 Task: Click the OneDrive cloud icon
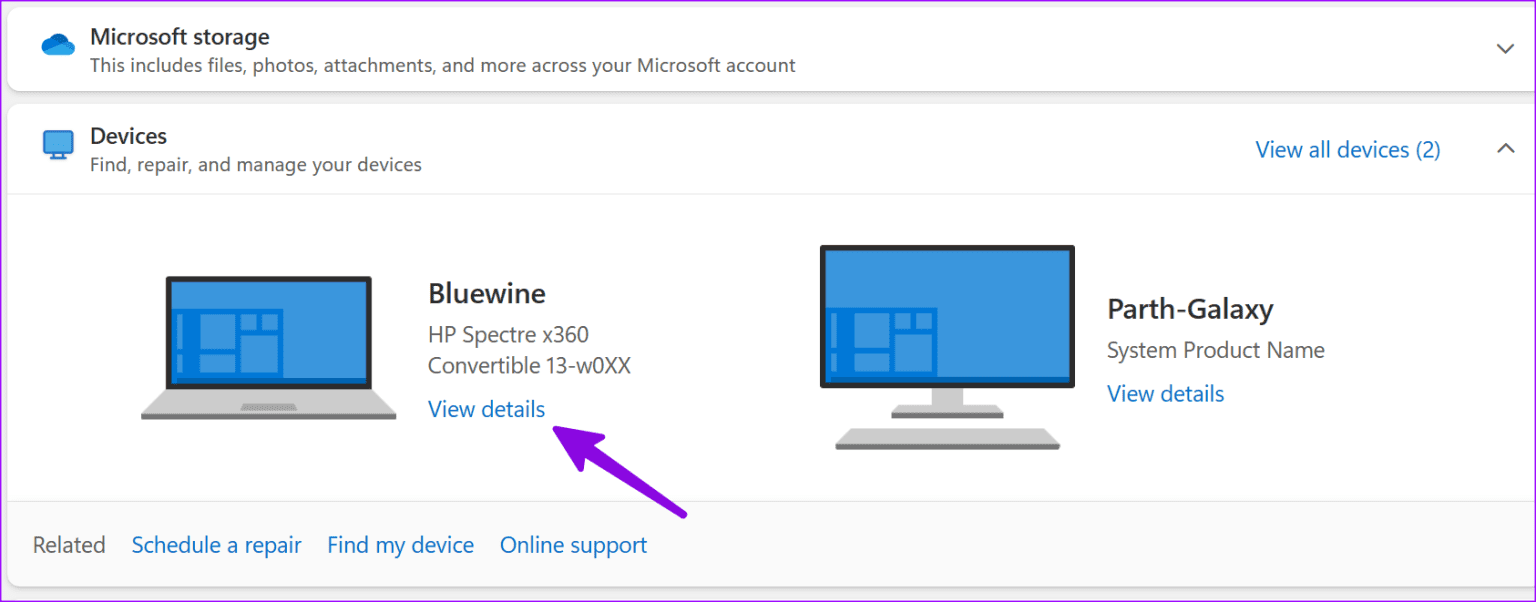[58, 46]
